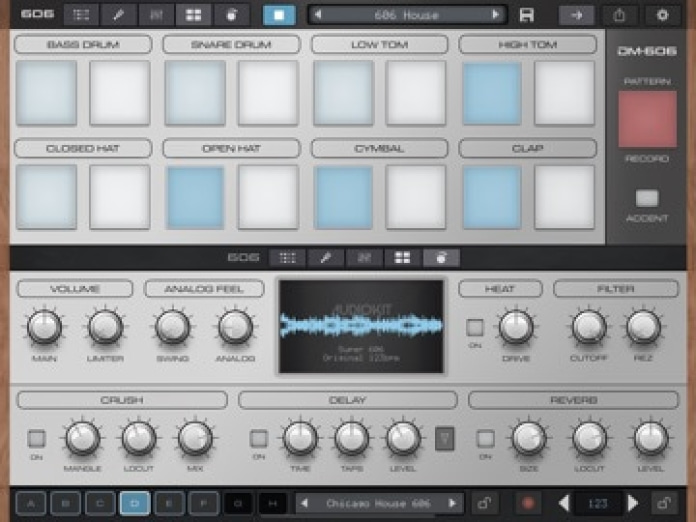Select effects knob icon in the middle divider bar

tap(441, 258)
